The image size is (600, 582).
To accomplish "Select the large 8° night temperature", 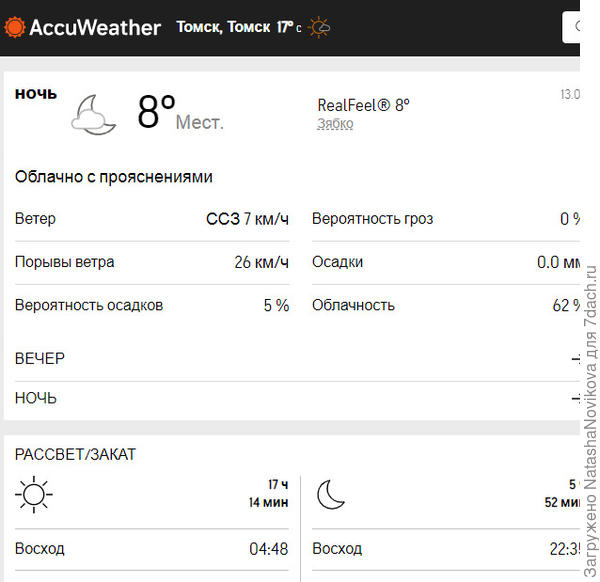I will tap(156, 113).
